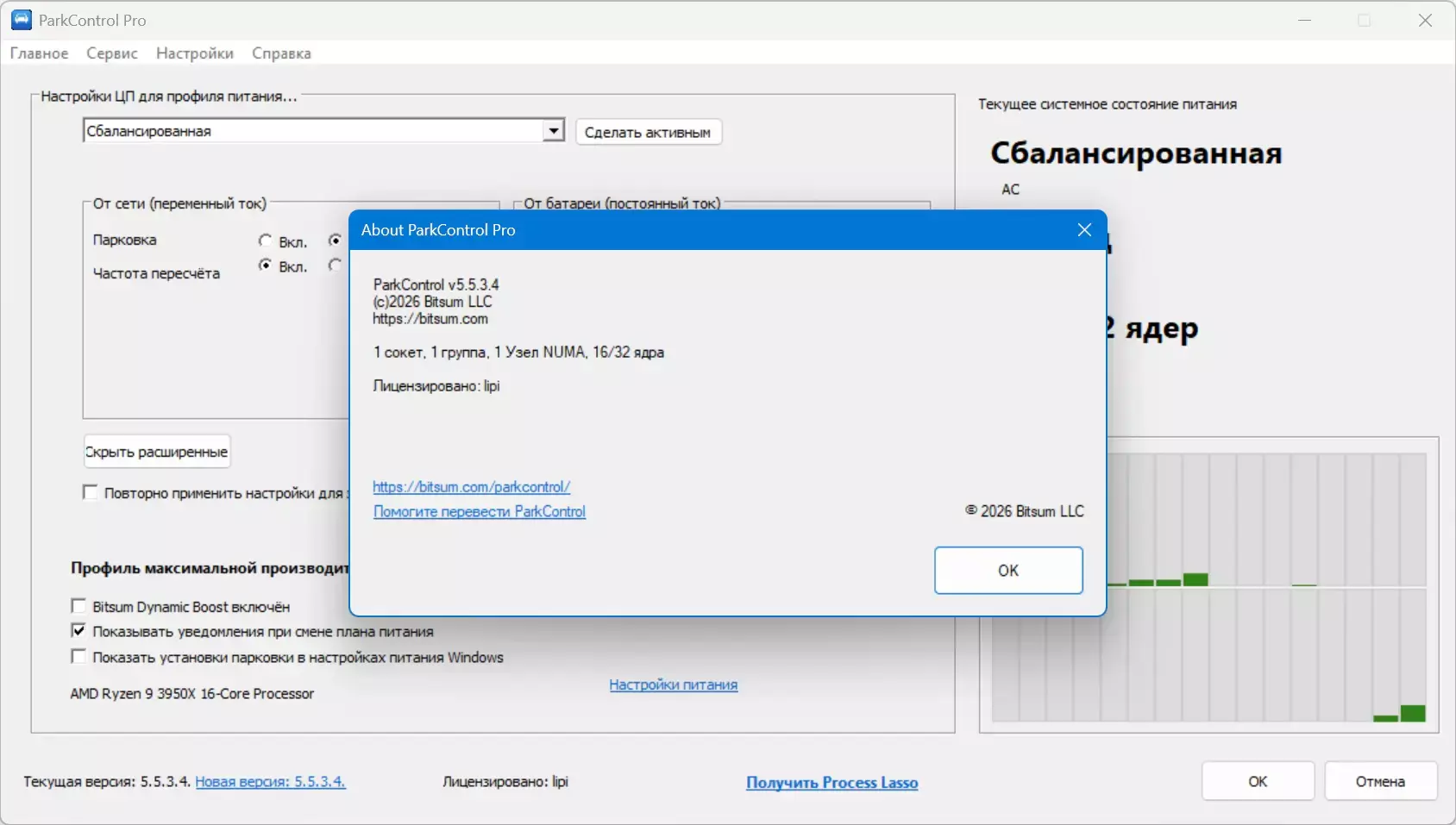Select the second Частота пересчёта radio option
Screen dimensions: 1456x825
(x=335, y=266)
